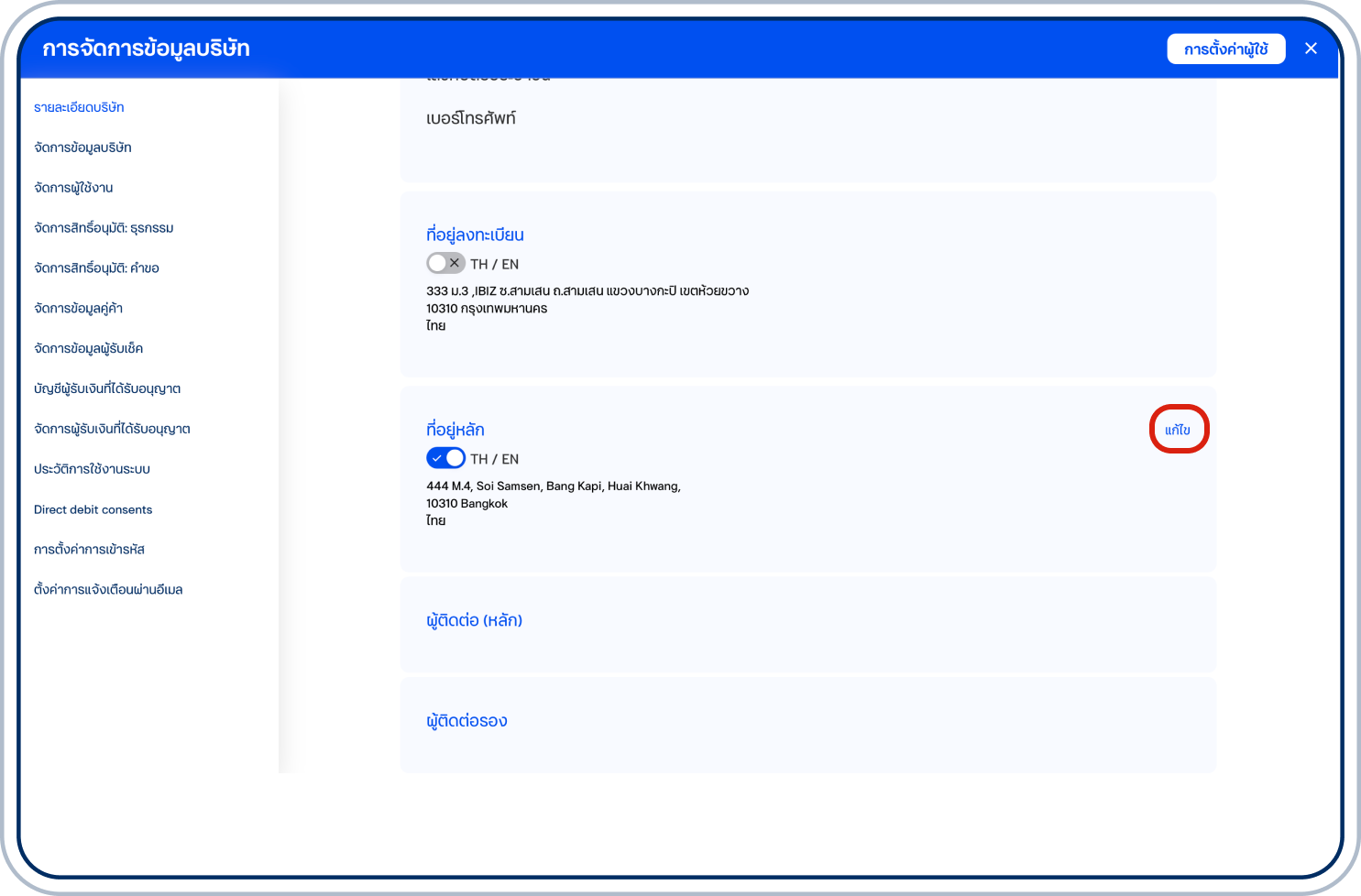Go to จัดการผู้ใช้งาน section
1361x896 pixels.
coord(73,188)
